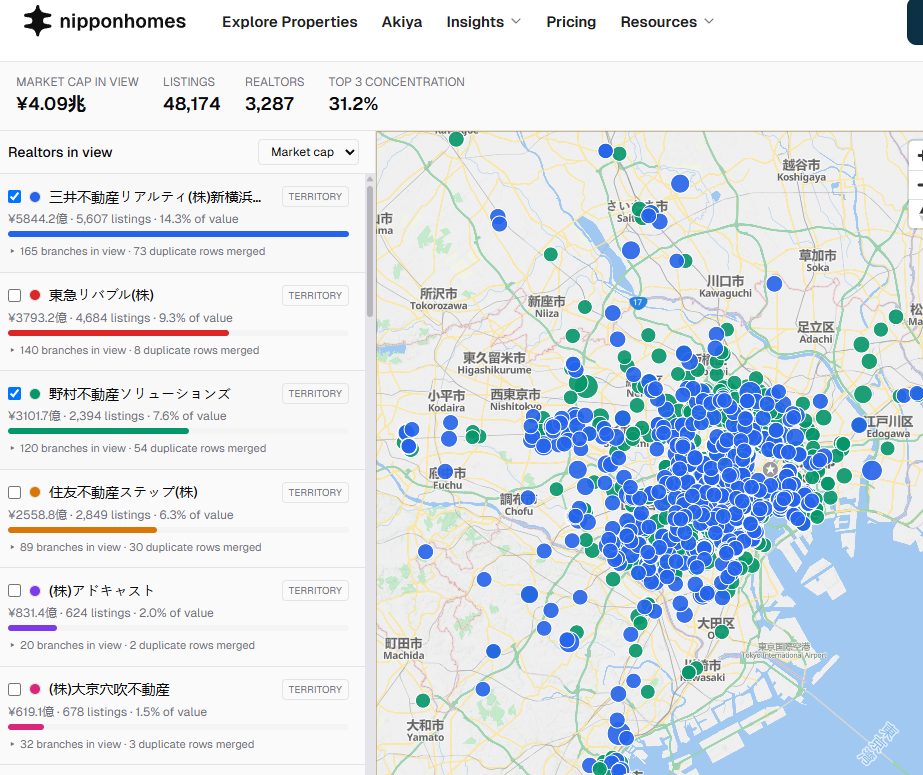Image resolution: width=923 pixels, height=775 pixels.
Task: Check the 東急リバブル(株) checkbox
Action: [x=15, y=295]
